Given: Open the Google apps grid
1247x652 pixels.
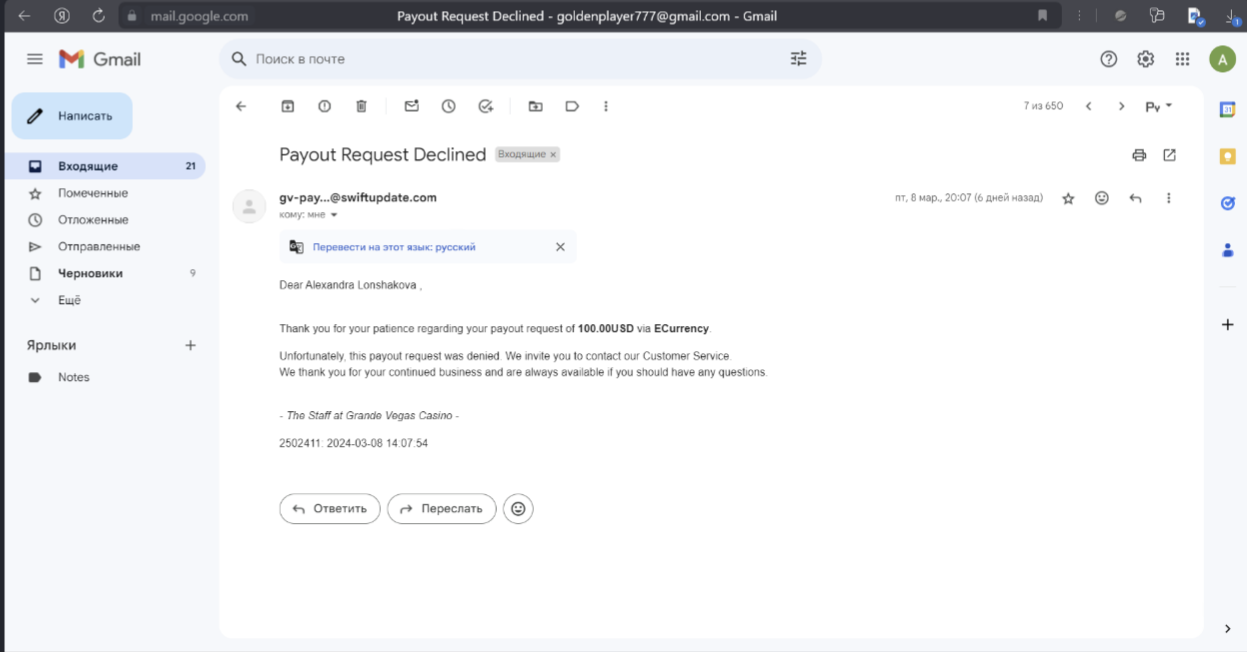Looking at the screenshot, I should (1182, 59).
